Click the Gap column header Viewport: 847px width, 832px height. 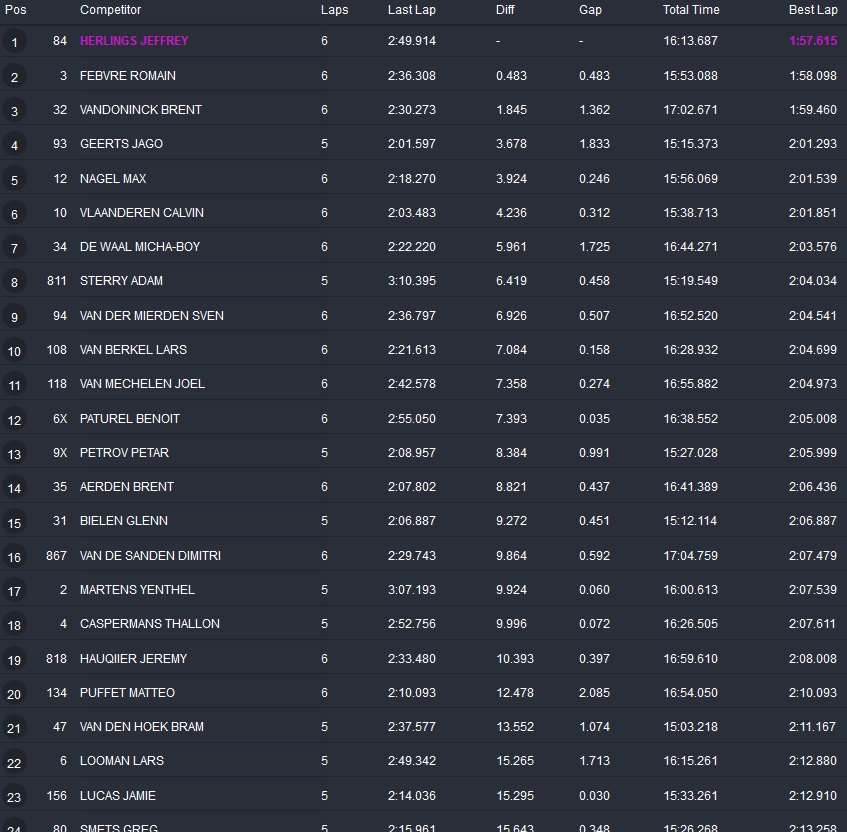(x=590, y=10)
